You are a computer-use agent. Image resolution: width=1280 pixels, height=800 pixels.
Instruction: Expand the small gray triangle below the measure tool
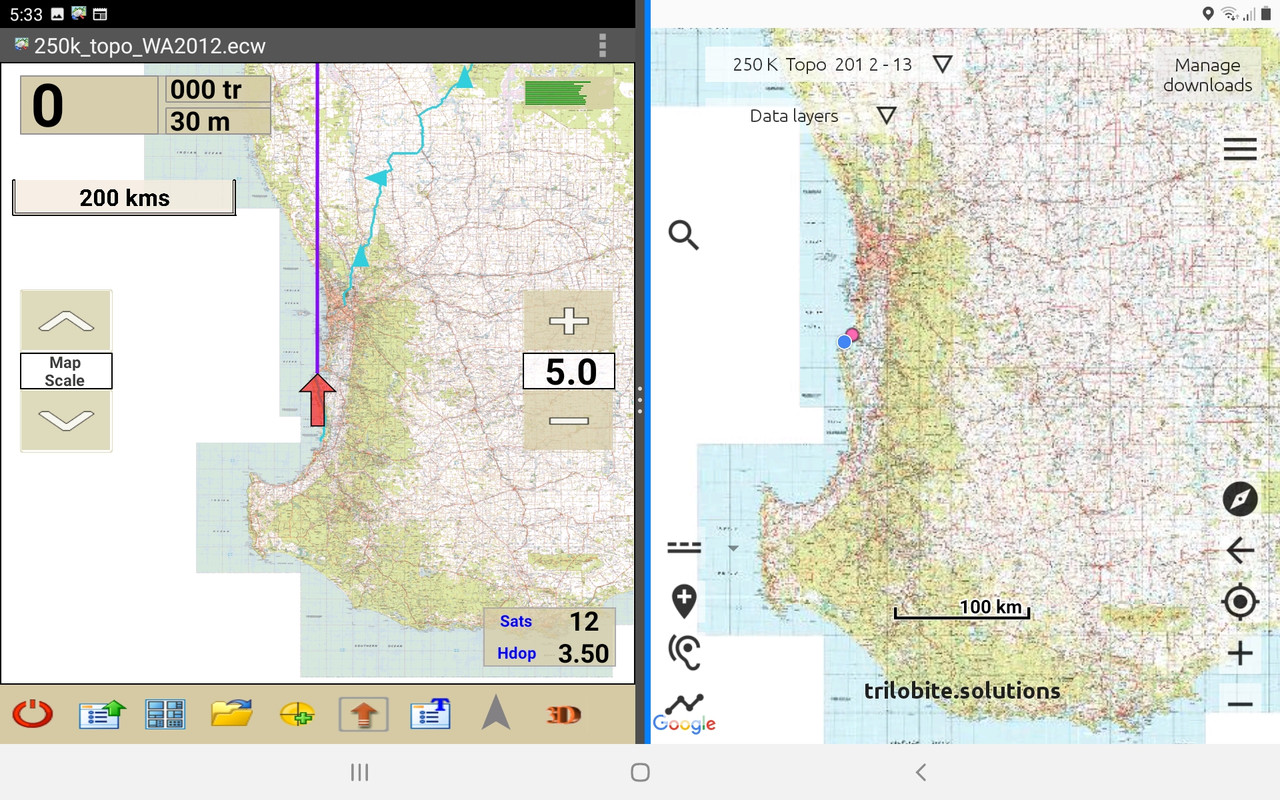(x=731, y=548)
